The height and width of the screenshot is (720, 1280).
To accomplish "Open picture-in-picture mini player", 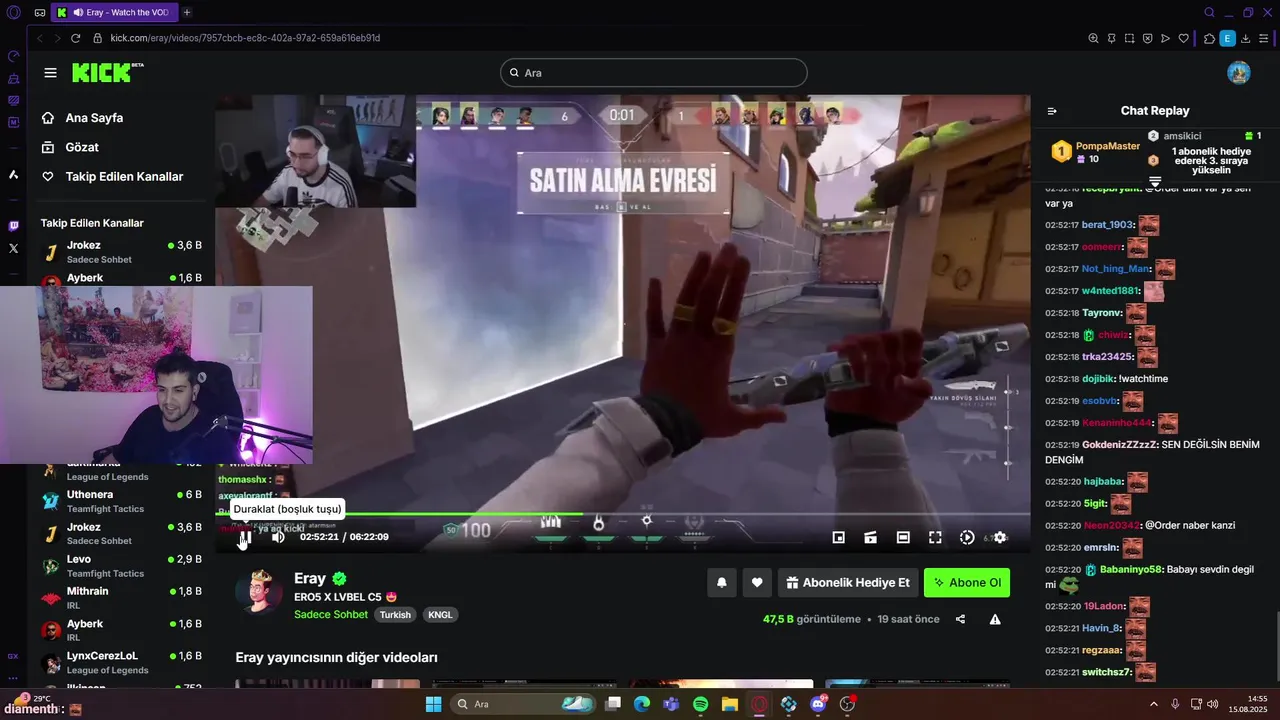I will point(839,537).
